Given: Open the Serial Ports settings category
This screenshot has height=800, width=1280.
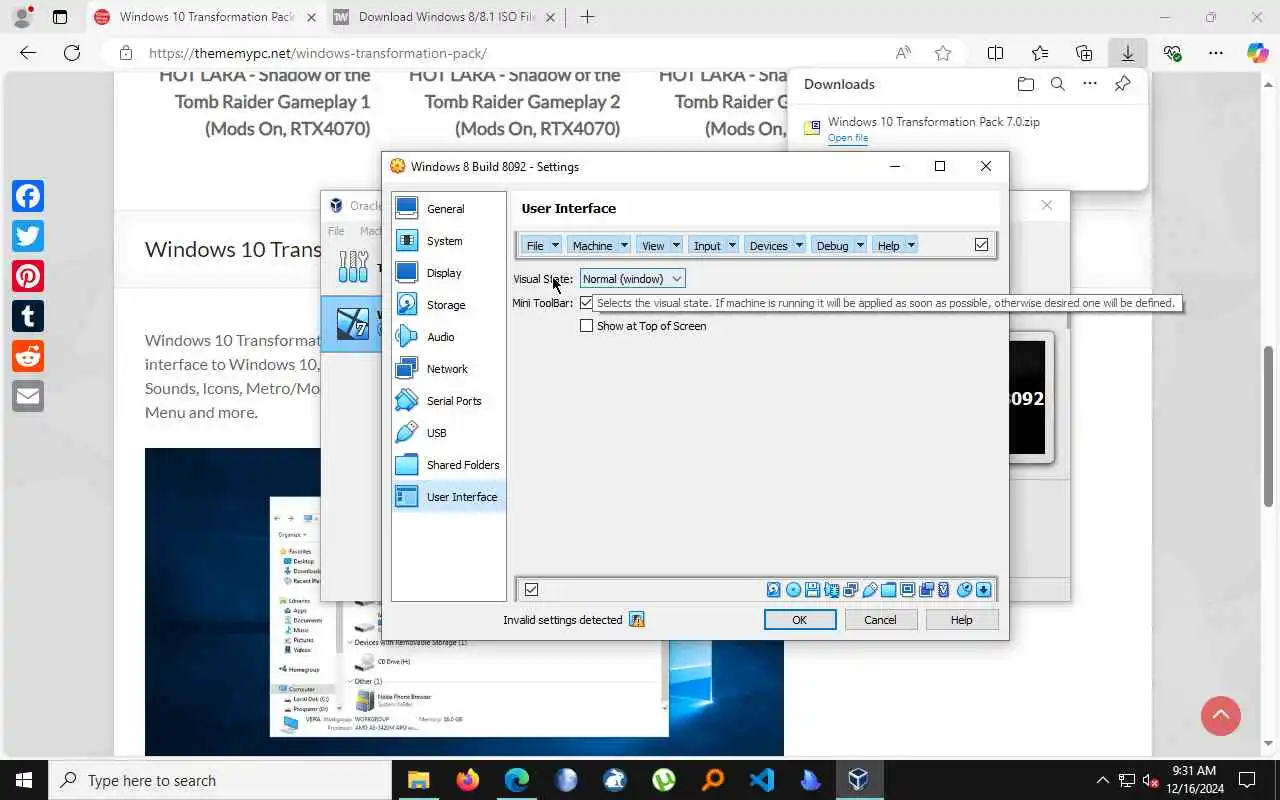Looking at the screenshot, I should click(x=448, y=401).
